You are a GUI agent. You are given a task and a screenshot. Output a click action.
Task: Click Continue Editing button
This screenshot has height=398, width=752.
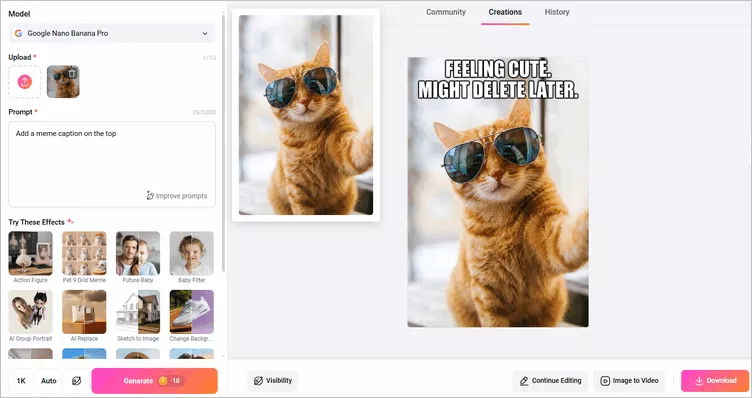(550, 381)
